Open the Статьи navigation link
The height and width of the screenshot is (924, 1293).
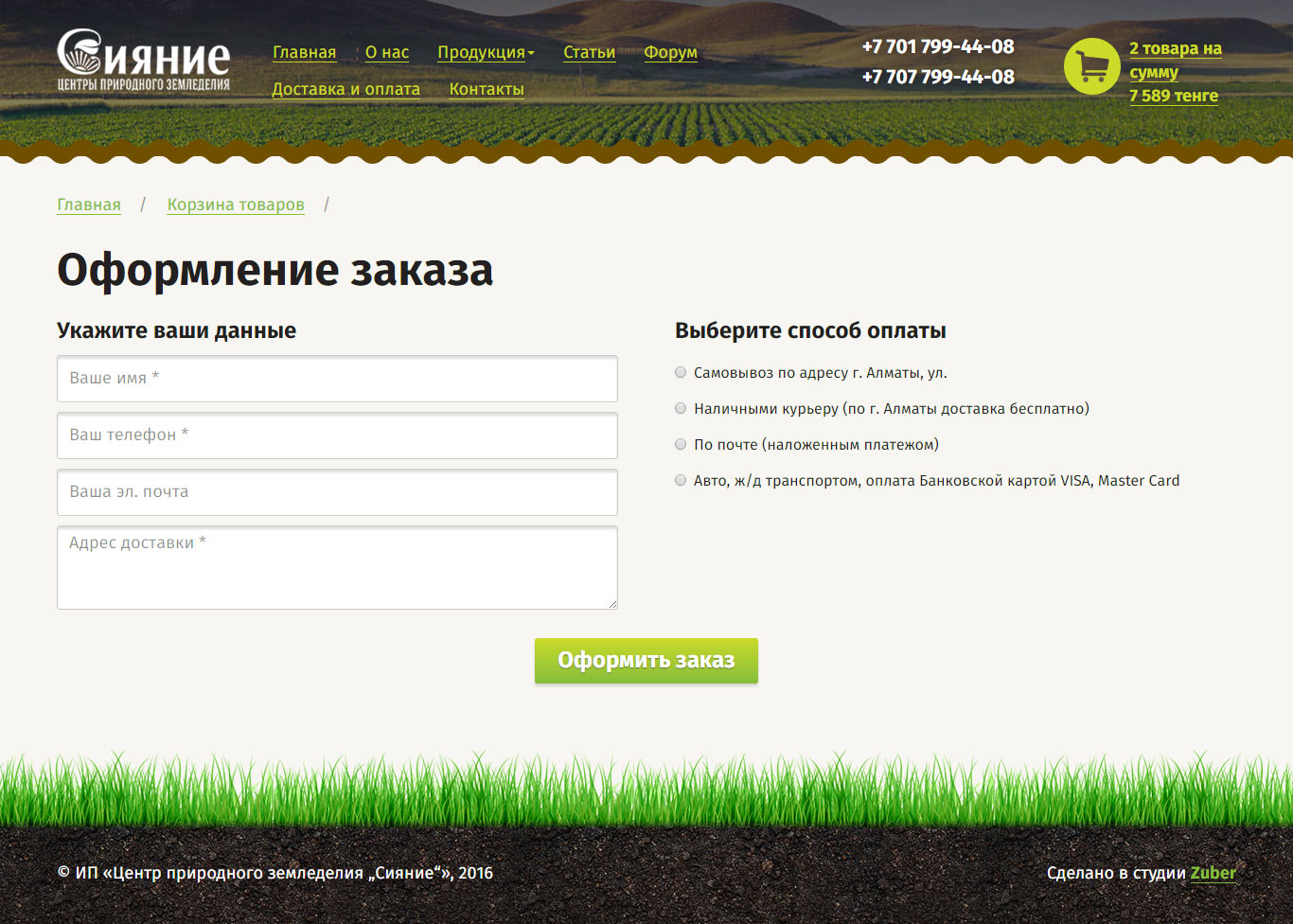coord(589,53)
